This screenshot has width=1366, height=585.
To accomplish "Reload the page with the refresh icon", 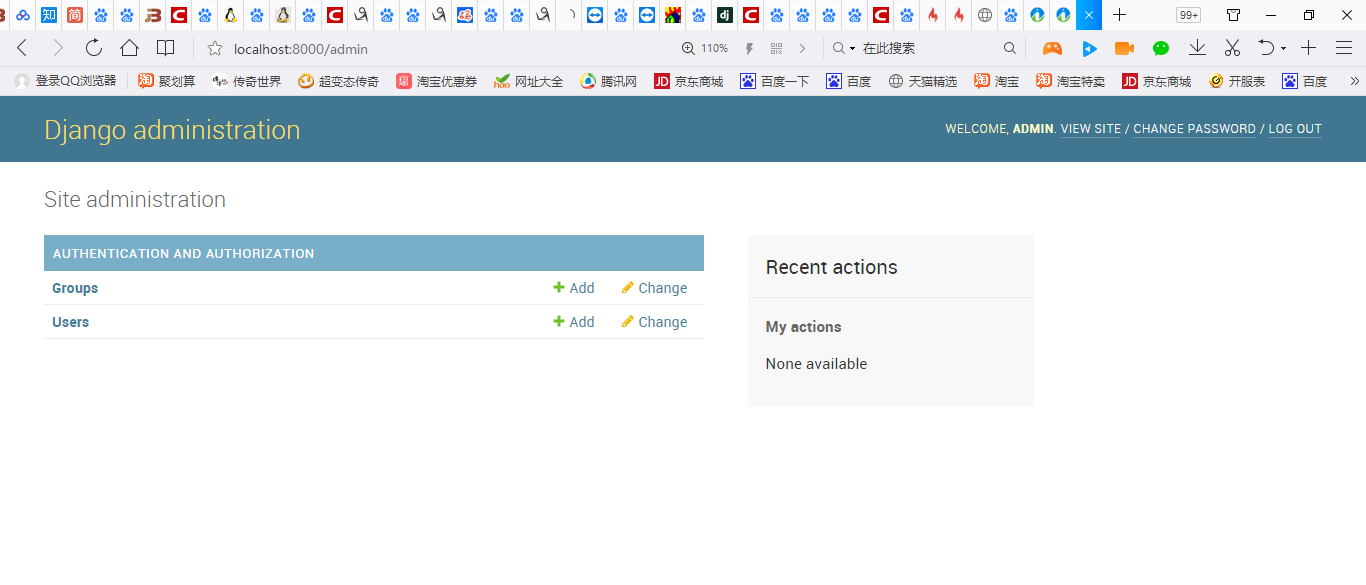I will (x=94, y=48).
